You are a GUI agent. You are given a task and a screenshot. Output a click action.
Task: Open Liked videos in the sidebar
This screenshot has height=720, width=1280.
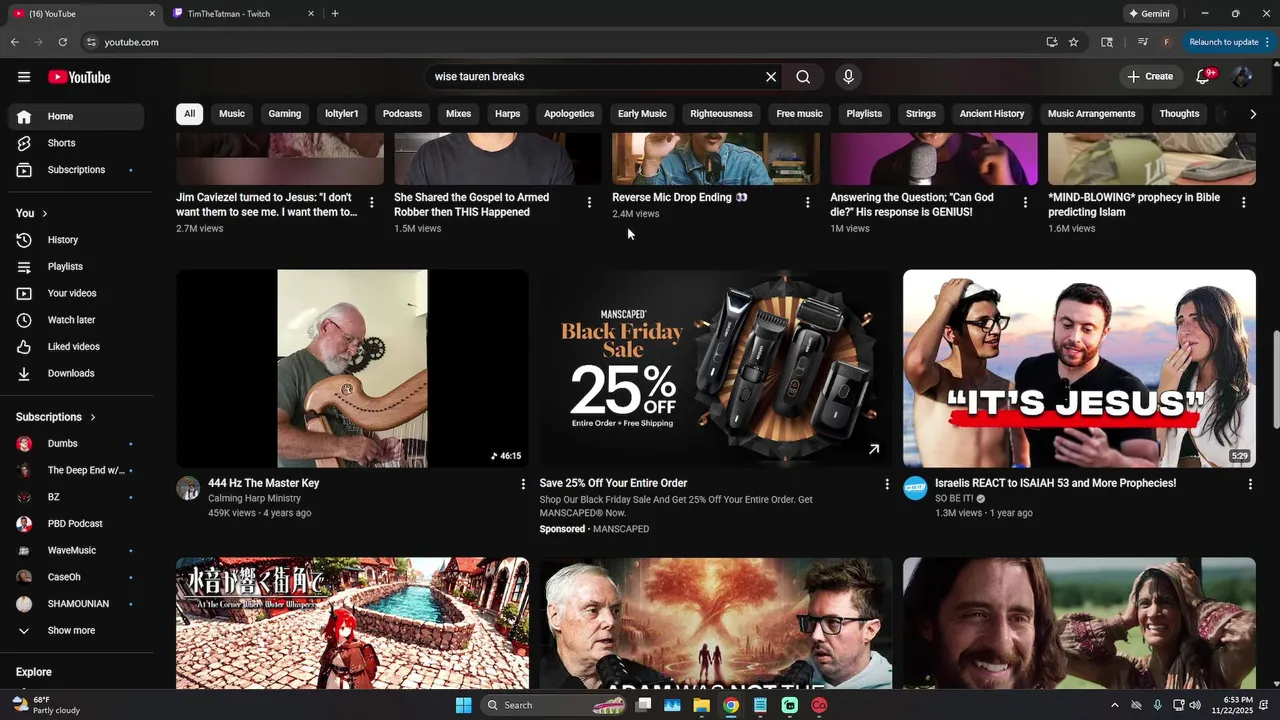coord(76,347)
